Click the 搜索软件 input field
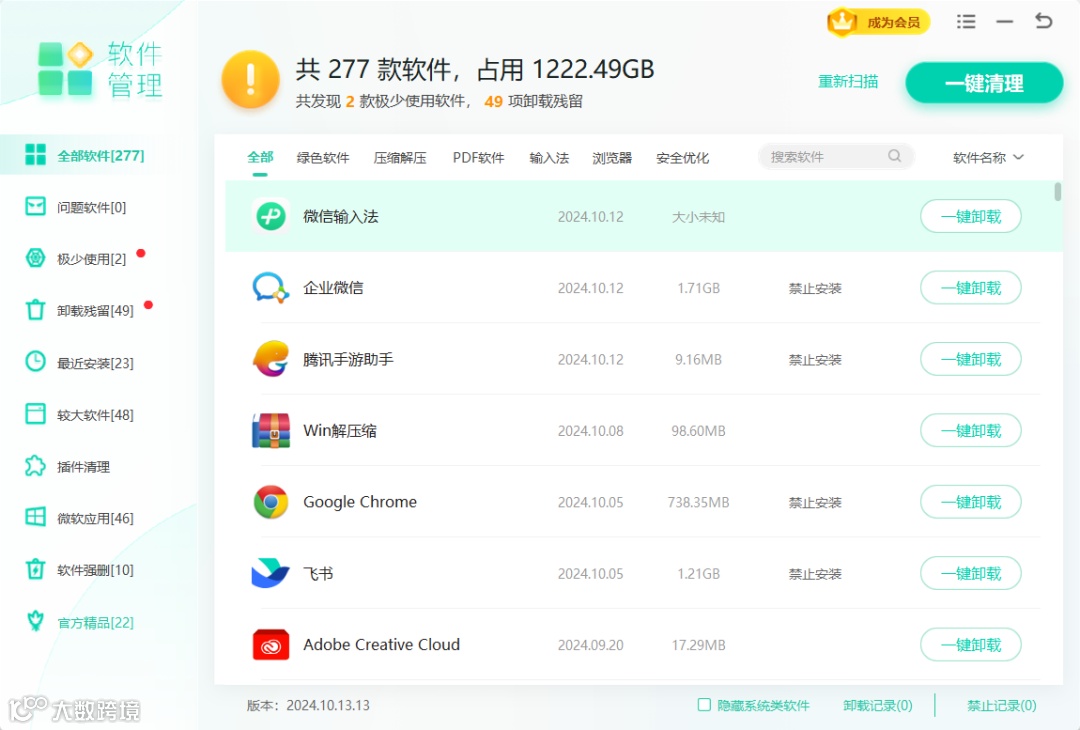This screenshot has height=730, width=1080. [x=835, y=156]
